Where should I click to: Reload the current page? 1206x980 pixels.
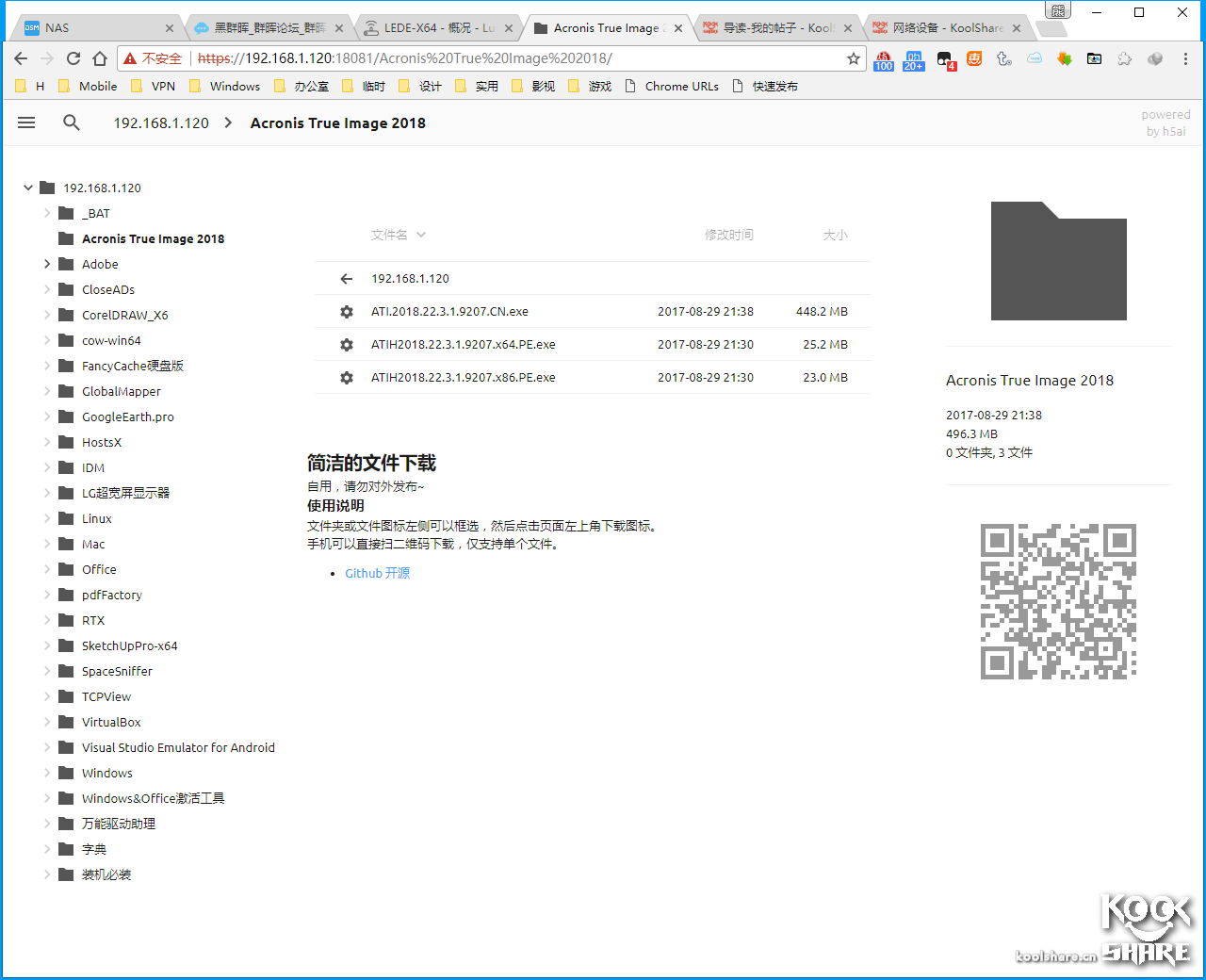[x=73, y=58]
